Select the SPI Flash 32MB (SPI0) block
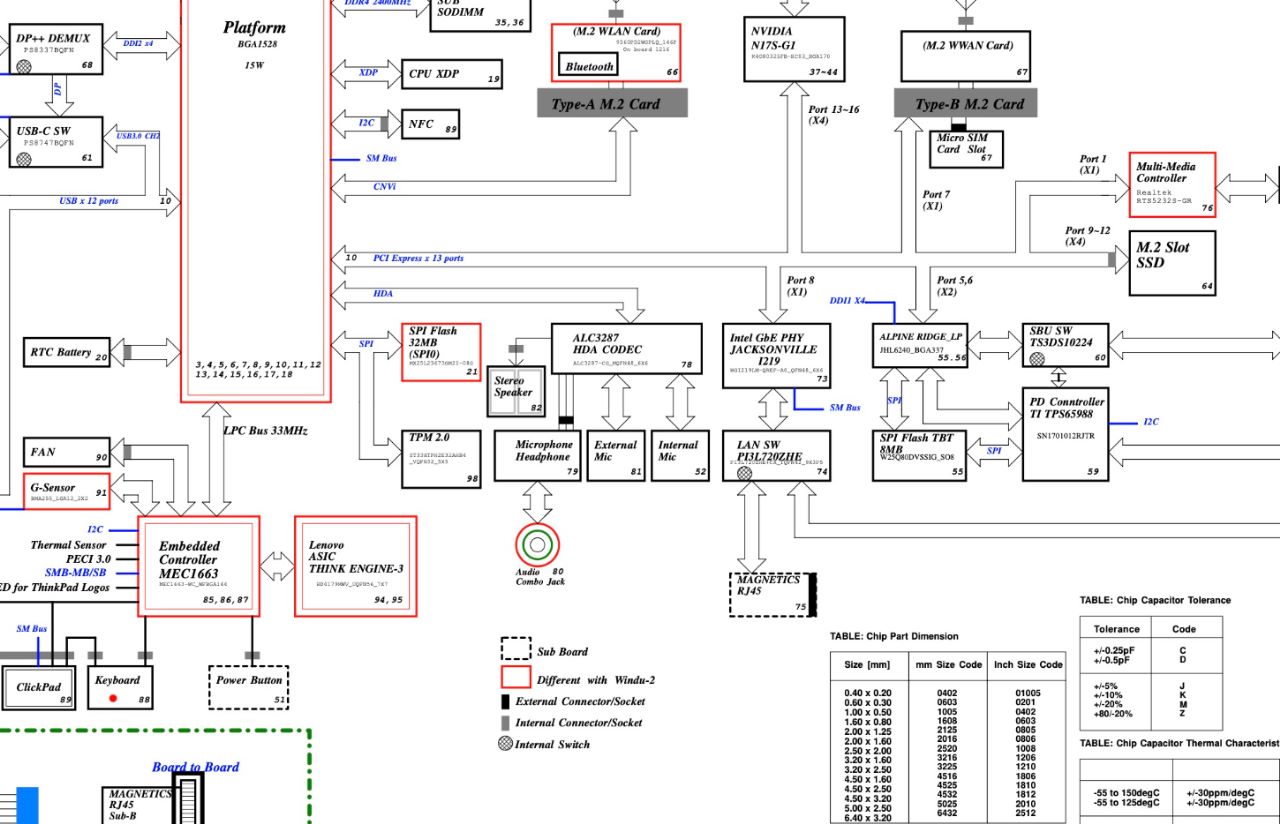The image size is (1280, 824). coord(442,351)
